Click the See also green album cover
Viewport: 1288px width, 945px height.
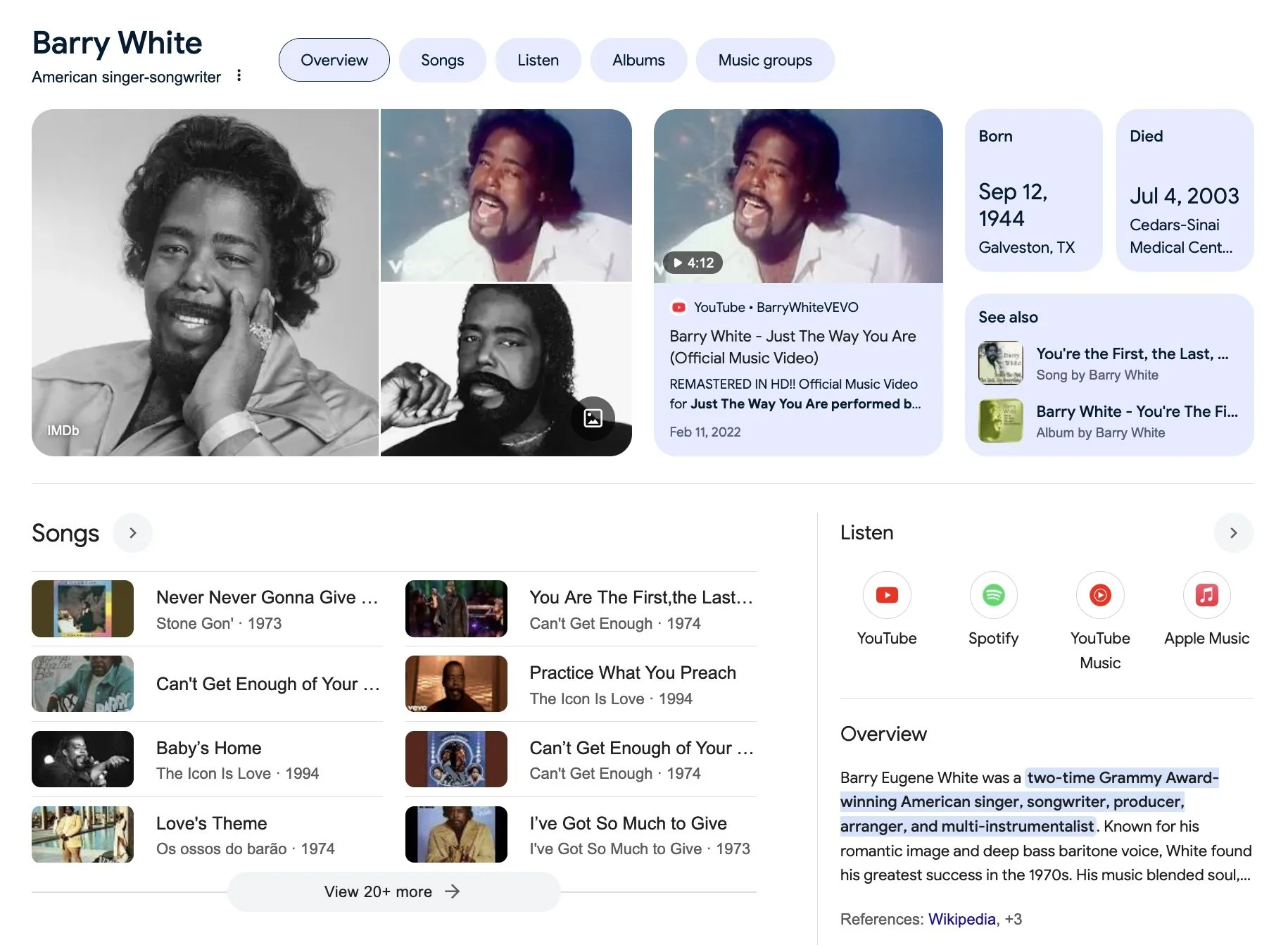point(1000,421)
